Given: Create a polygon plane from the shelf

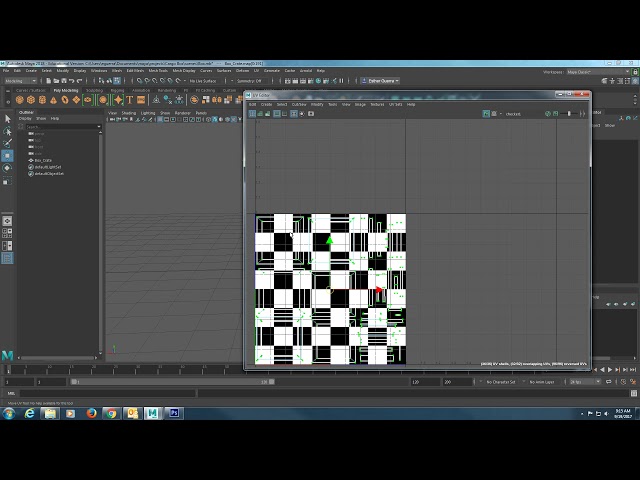Looking at the screenshot, I should pos(76,100).
